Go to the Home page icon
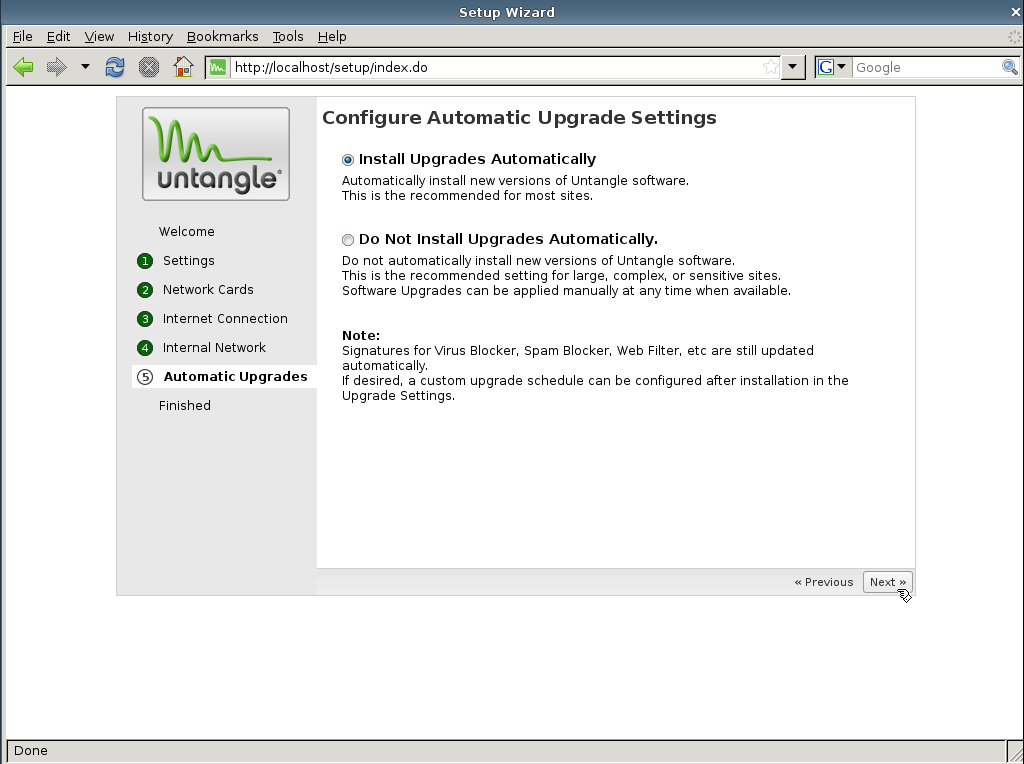This screenshot has height=764, width=1024. 183,67
